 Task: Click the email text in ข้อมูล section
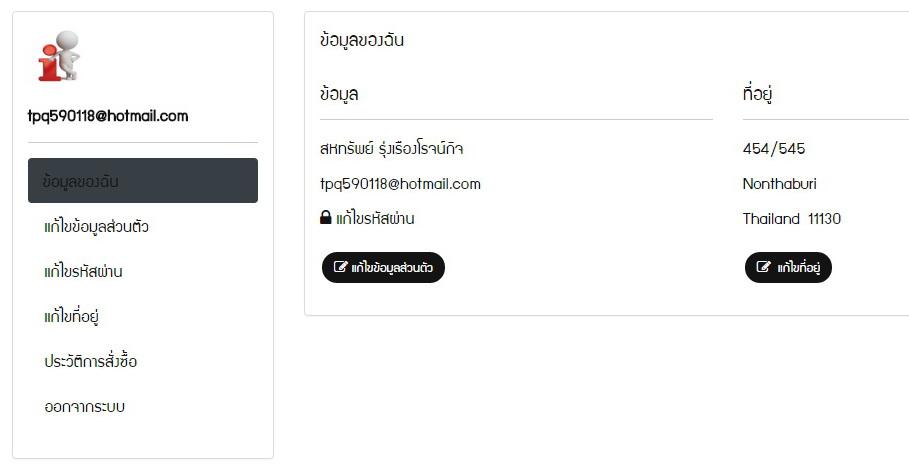(x=400, y=184)
